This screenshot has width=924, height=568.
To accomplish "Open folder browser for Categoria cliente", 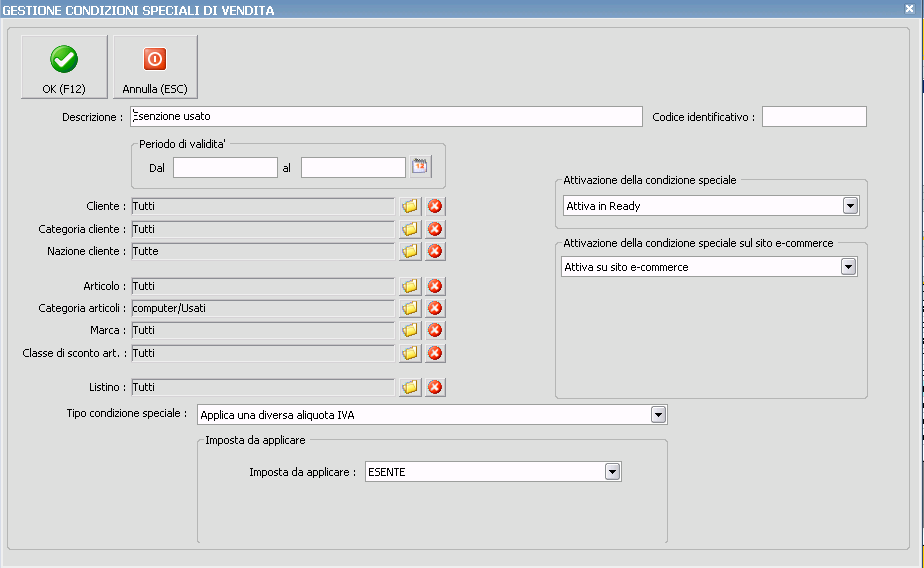I will [410, 229].
